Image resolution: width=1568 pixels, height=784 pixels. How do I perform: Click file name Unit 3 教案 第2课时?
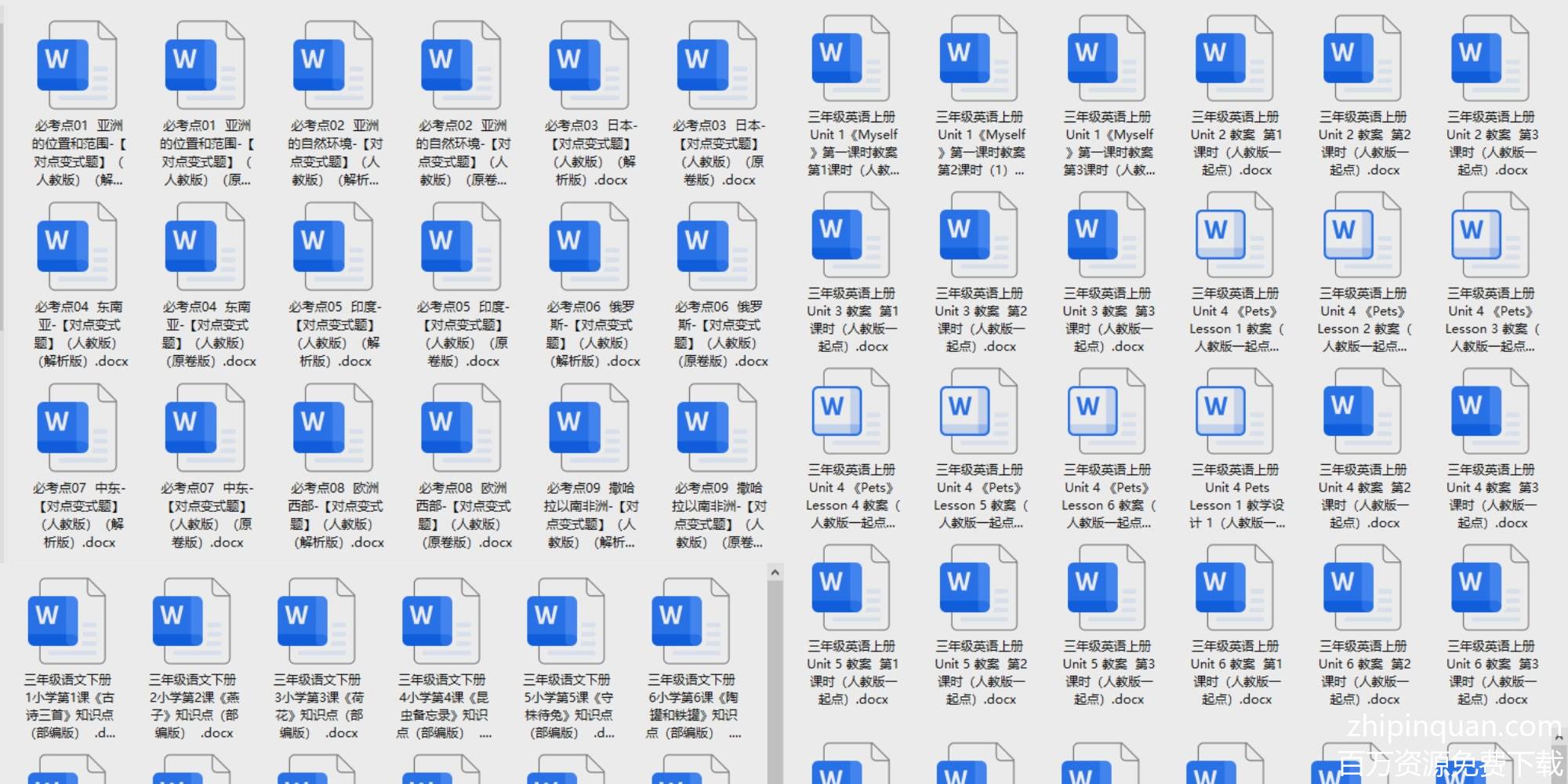click(x=979, y=320)
